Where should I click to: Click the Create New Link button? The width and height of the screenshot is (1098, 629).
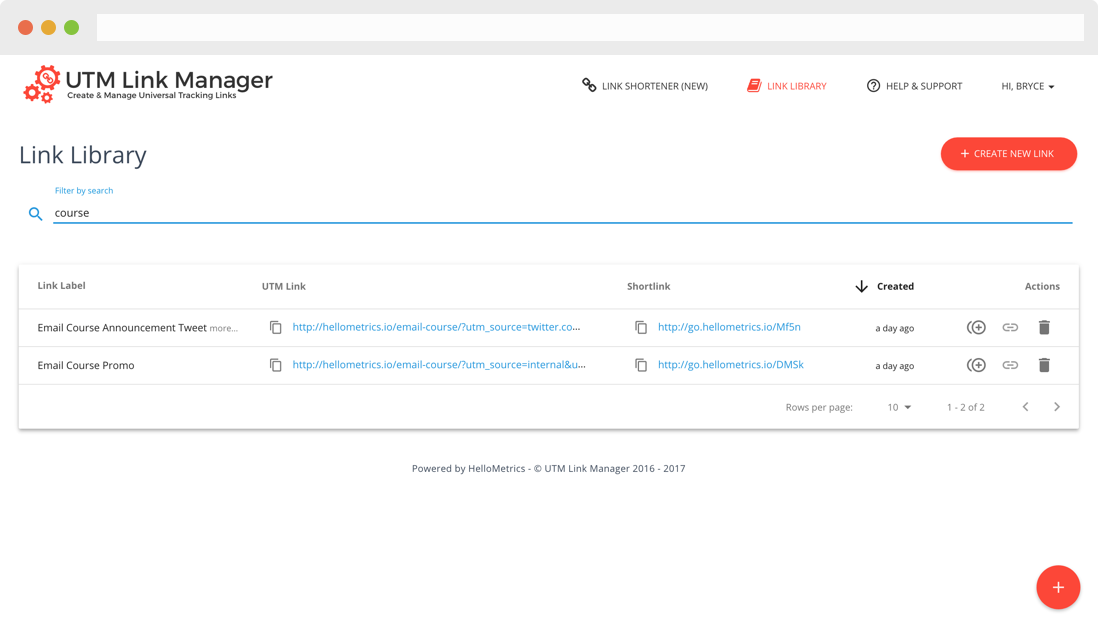(x=1008, y=153)
